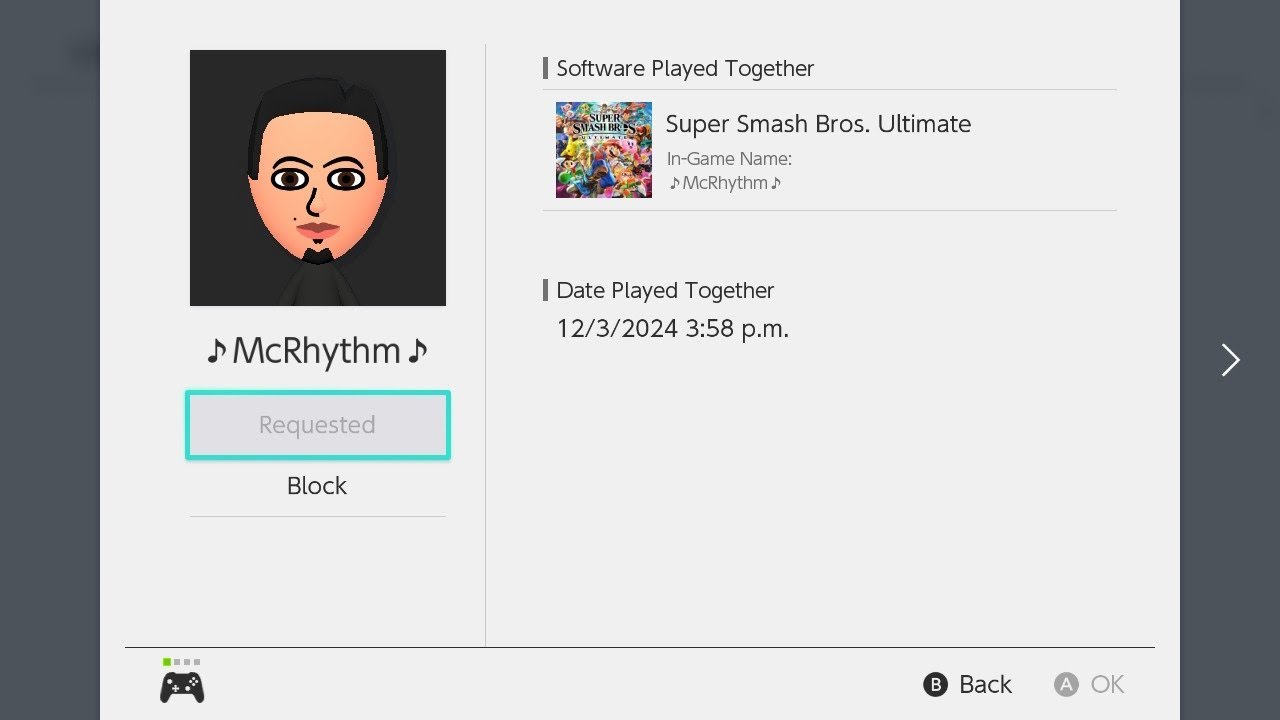
Task: Click the small in-game name ♪McRhythm♪ under the game title
Action: [x=725, y=183]
